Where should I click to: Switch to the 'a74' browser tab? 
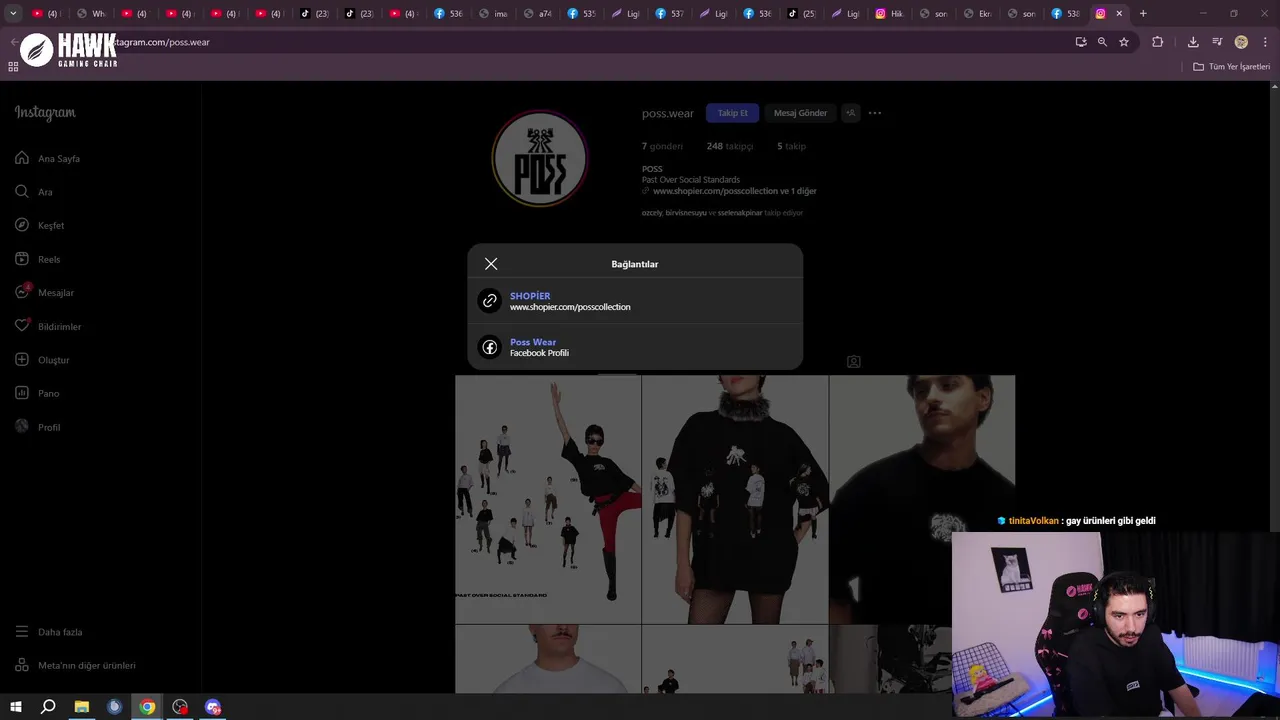pos(537,13)
